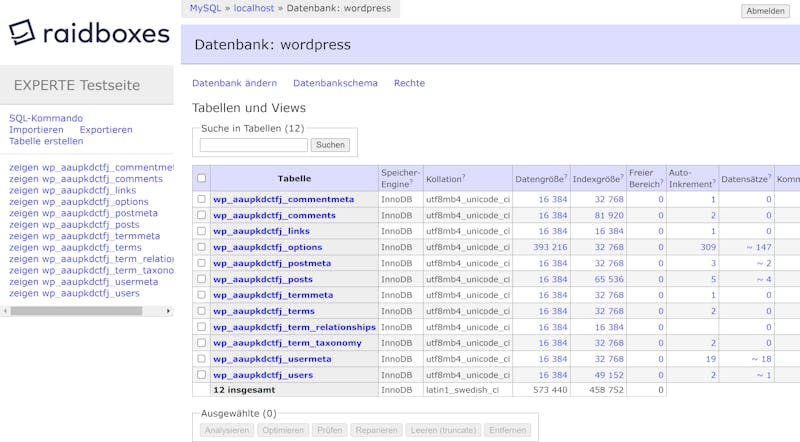The height and width of the screenshot is (442, 800).
Task: Click sidebar link zeigen wp_aaupkdctfj_links
Action: click(72, 190)
